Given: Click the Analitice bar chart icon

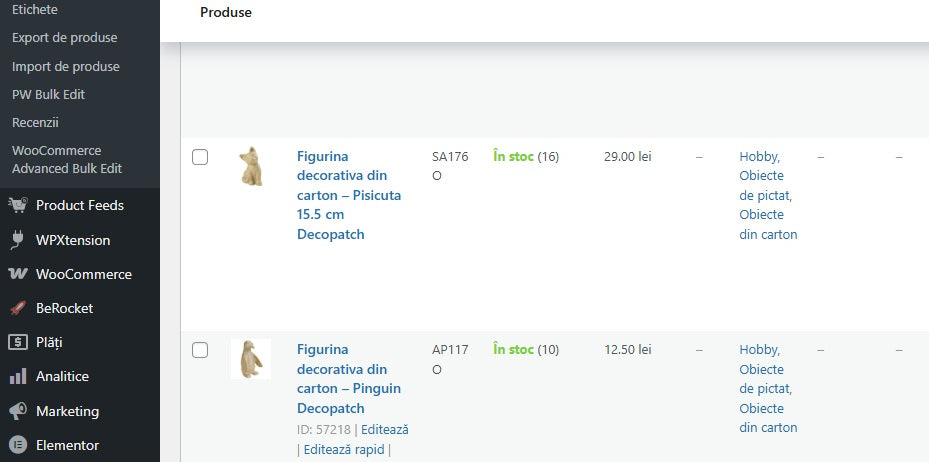Looking at the screenshot, I should (17, 377).
